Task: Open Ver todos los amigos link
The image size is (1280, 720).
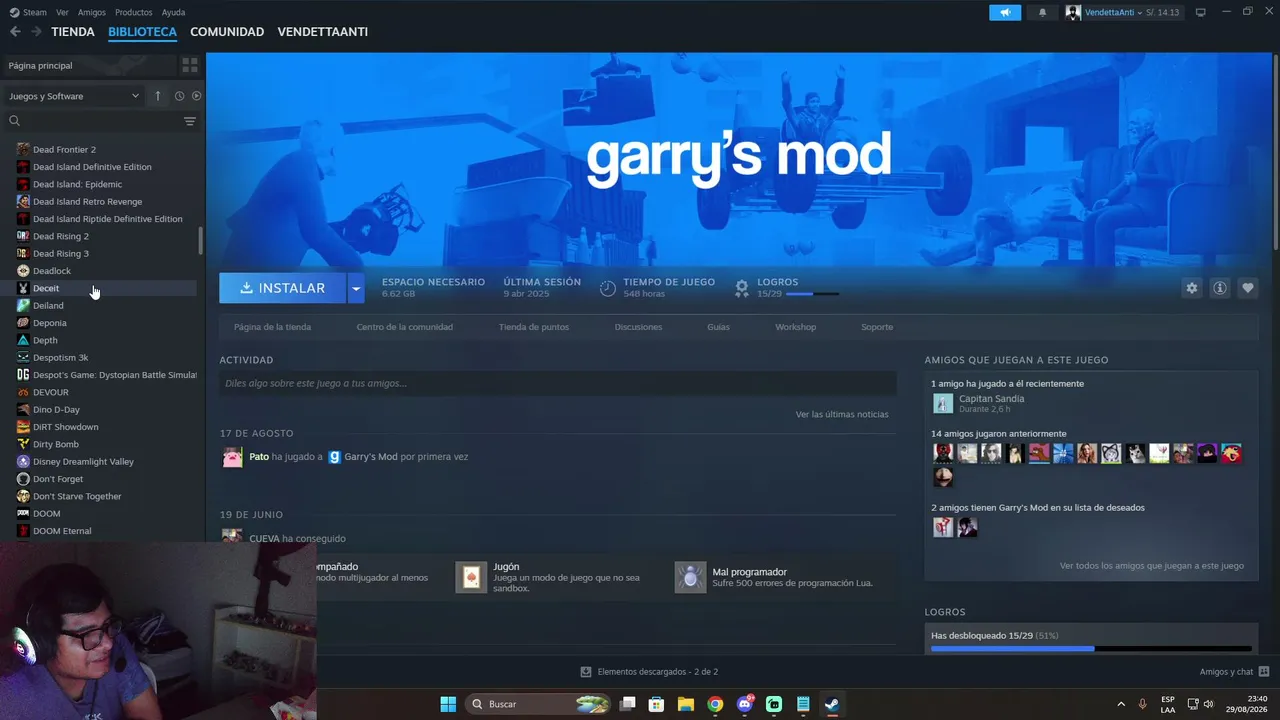Action: coord(1152,566)
